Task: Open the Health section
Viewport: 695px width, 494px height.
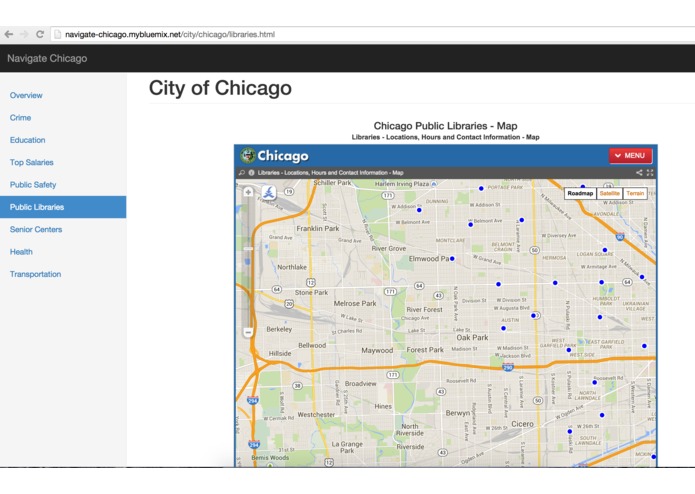Action: click(x=21, y=252)
